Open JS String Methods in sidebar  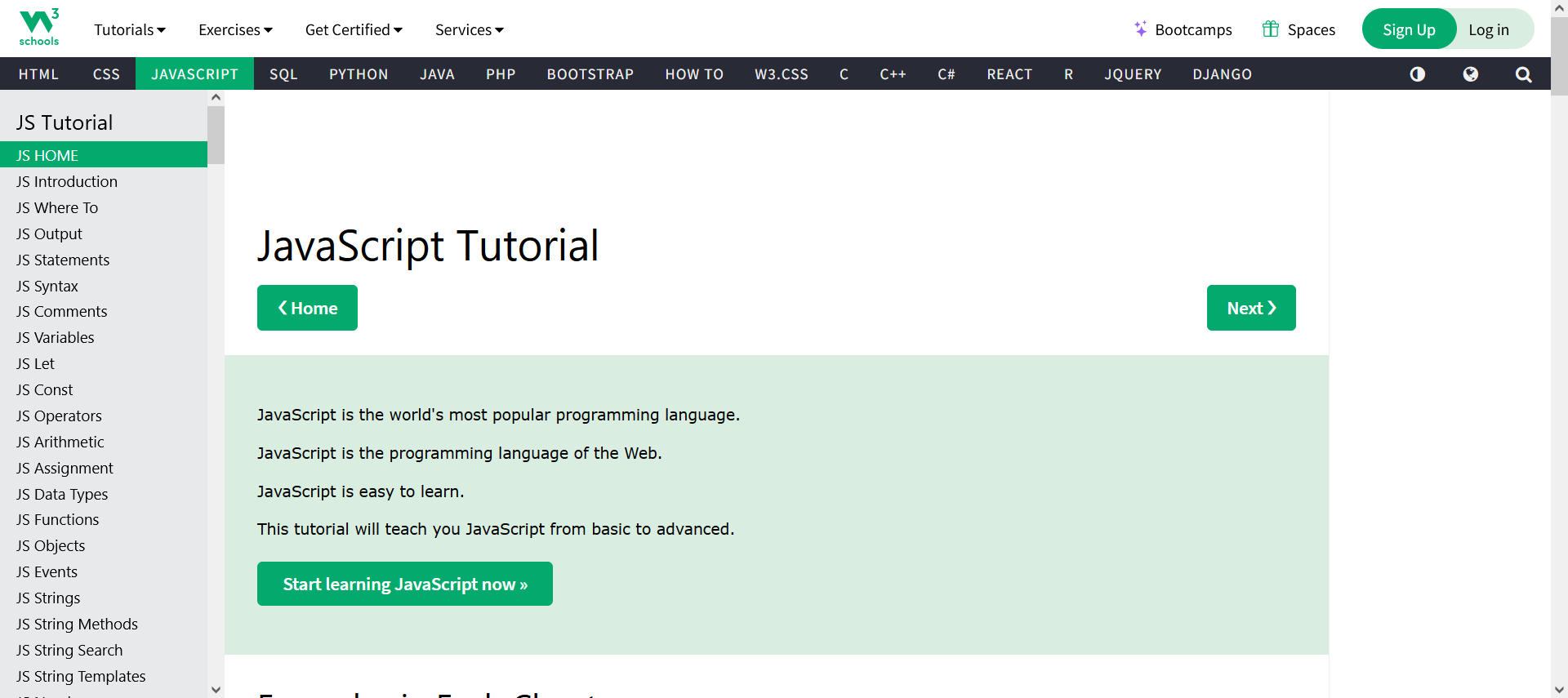[x=104, y=624]
